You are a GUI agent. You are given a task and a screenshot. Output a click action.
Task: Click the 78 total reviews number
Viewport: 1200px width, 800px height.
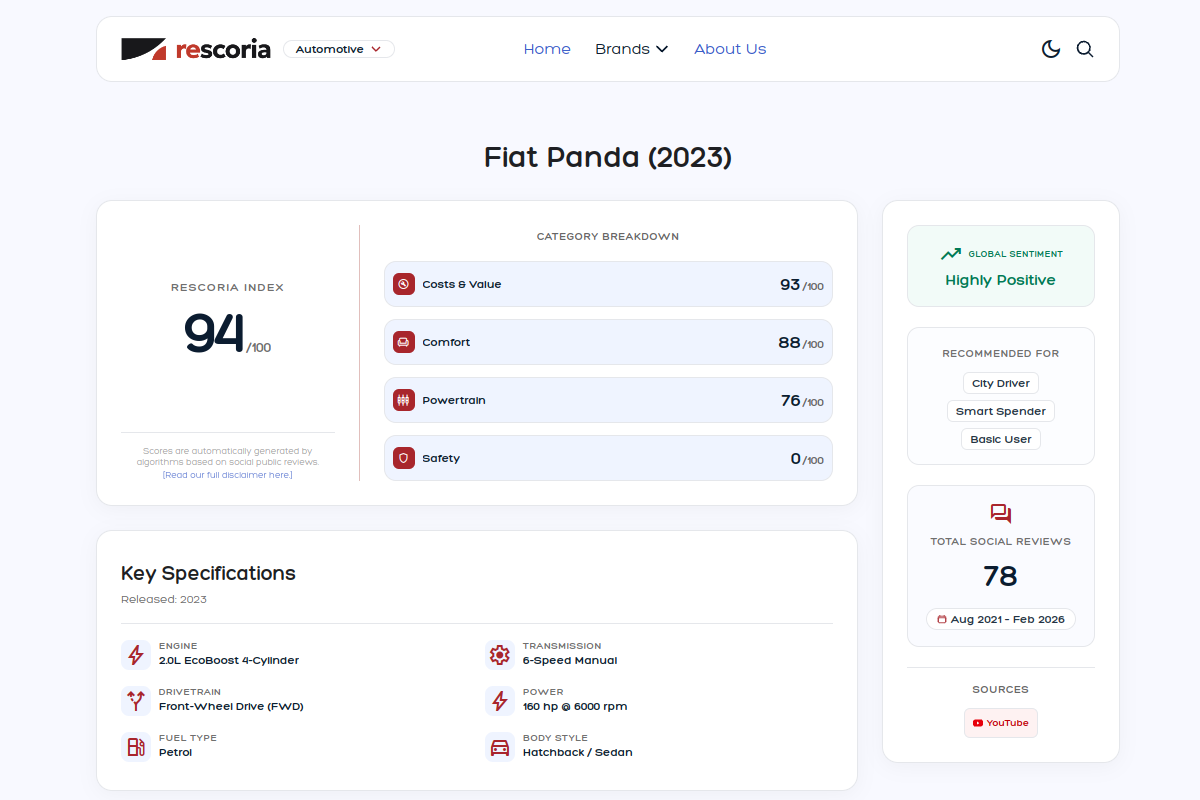click(1000, 576)
